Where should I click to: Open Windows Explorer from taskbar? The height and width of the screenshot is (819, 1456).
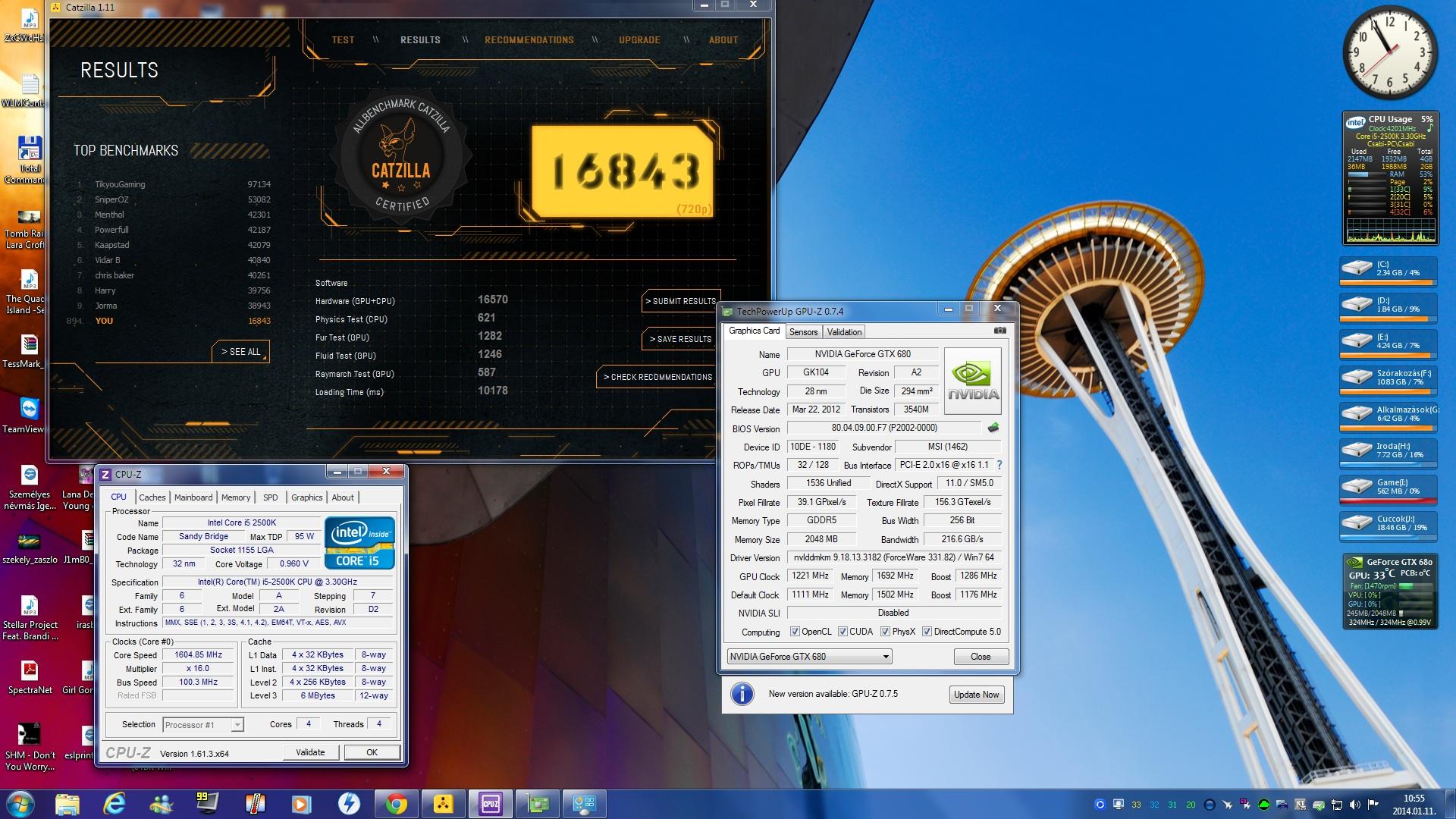(67, 804)
